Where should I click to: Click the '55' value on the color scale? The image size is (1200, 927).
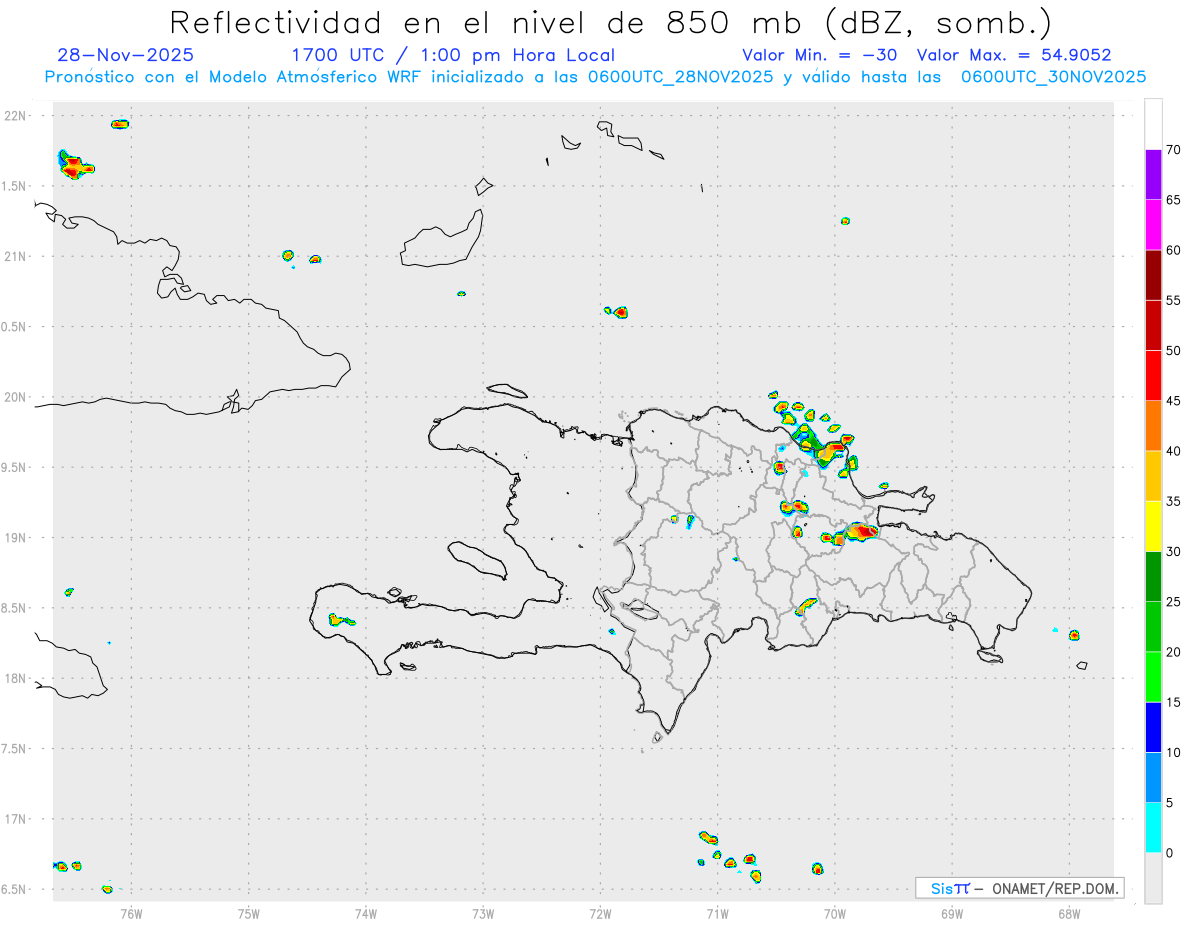point(1173,300)
